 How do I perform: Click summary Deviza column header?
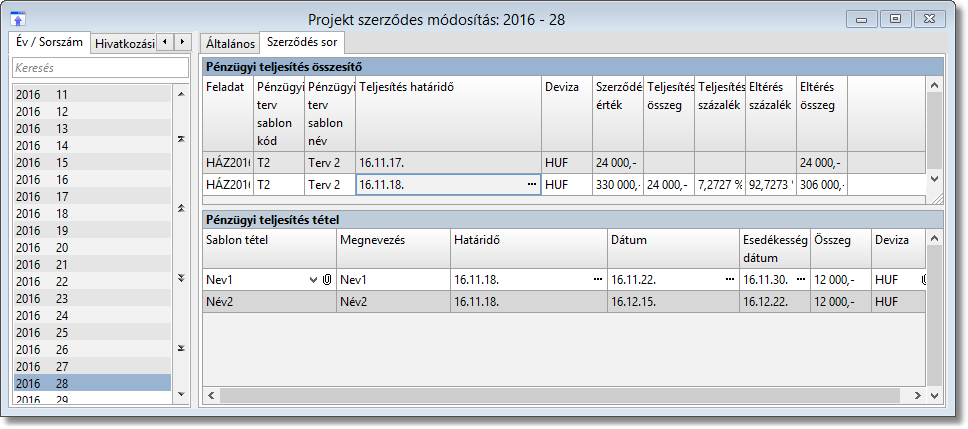coord(567,114)
